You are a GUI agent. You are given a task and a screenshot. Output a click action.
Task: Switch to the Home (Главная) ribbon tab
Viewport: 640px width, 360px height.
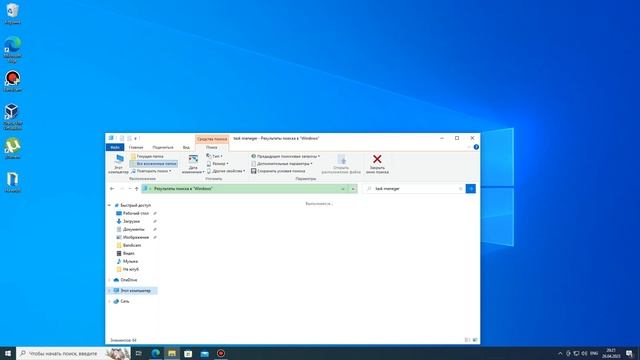136,147
